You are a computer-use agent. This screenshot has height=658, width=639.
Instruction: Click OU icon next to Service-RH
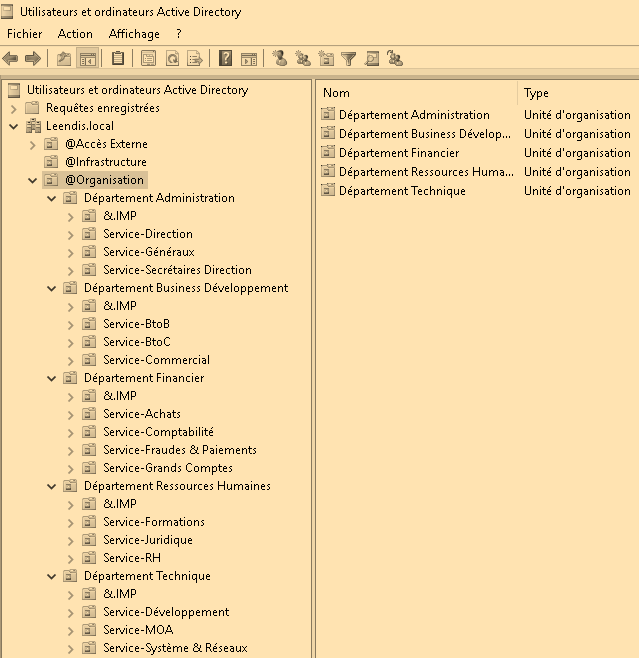89,558
